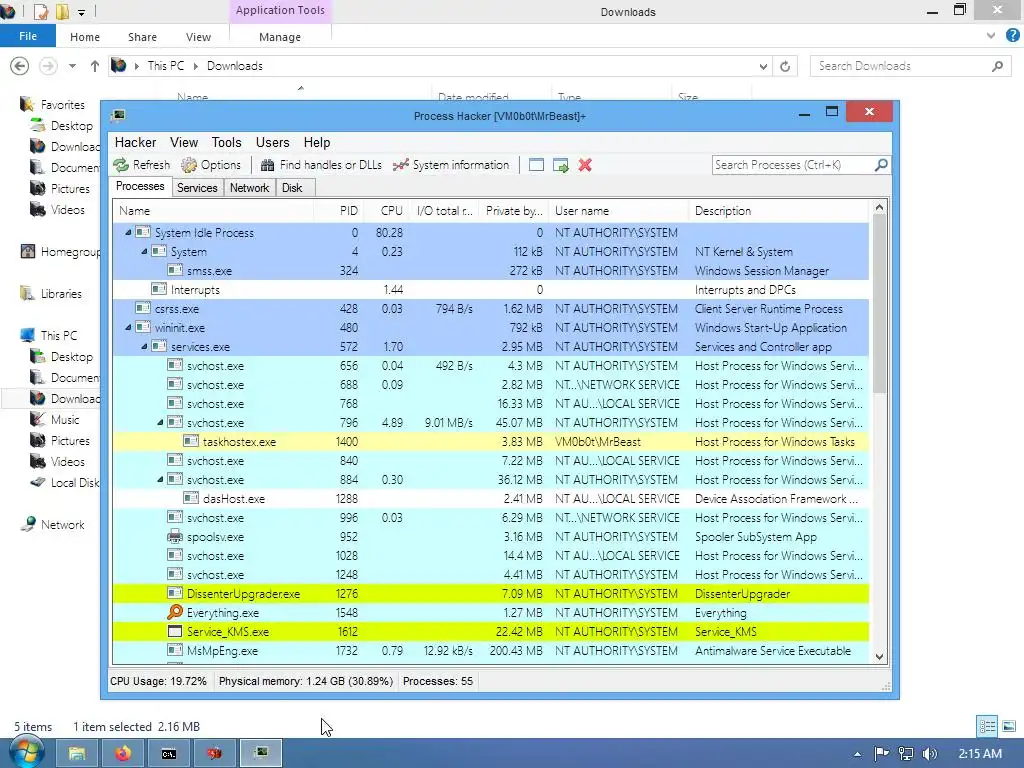The width and height of the screenshot is (1024, 768).
Task: Sort by Private bytes column header
Action: [x=513, y=211]
